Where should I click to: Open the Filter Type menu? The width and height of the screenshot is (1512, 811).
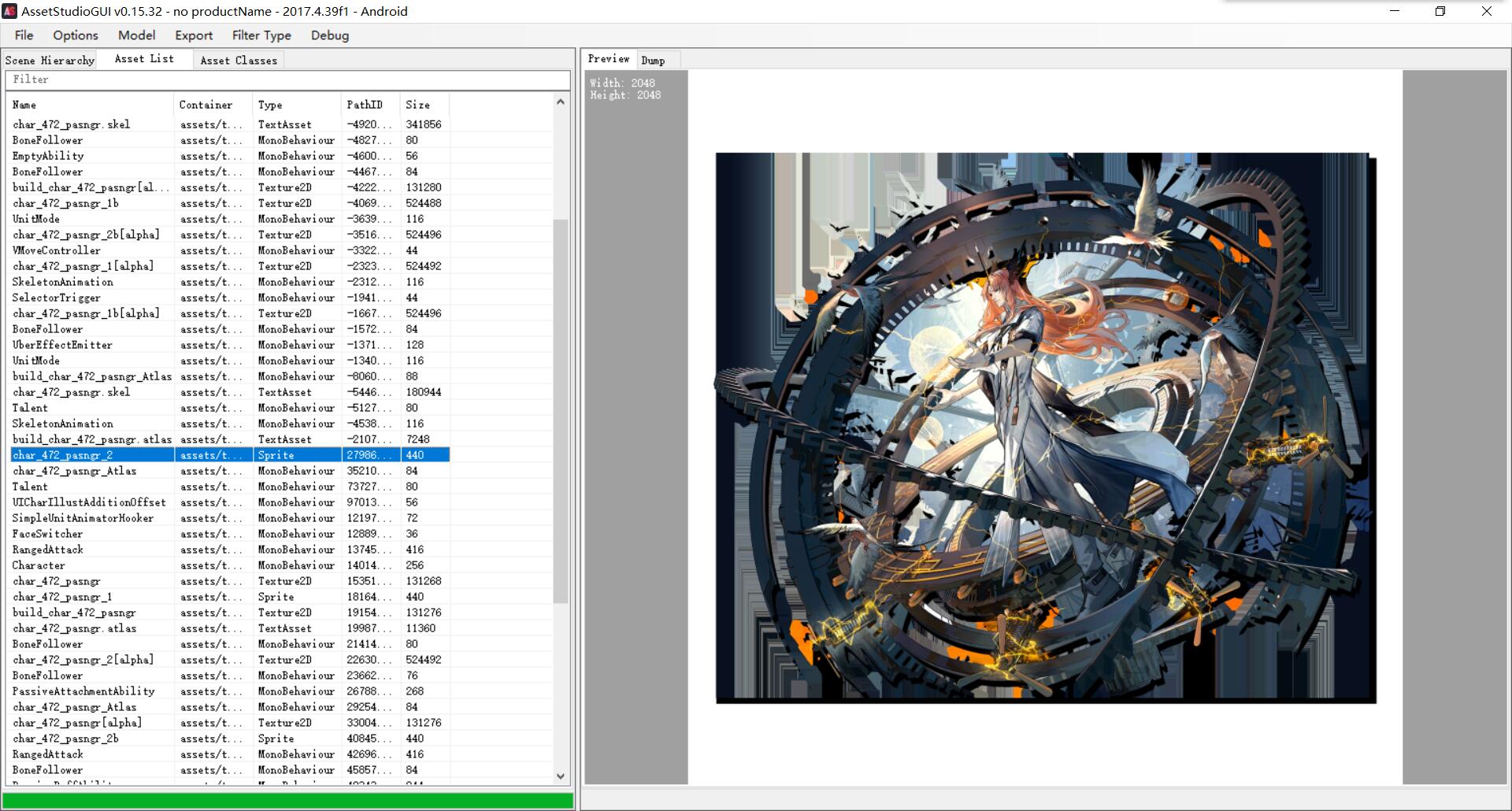coord(261,35)
